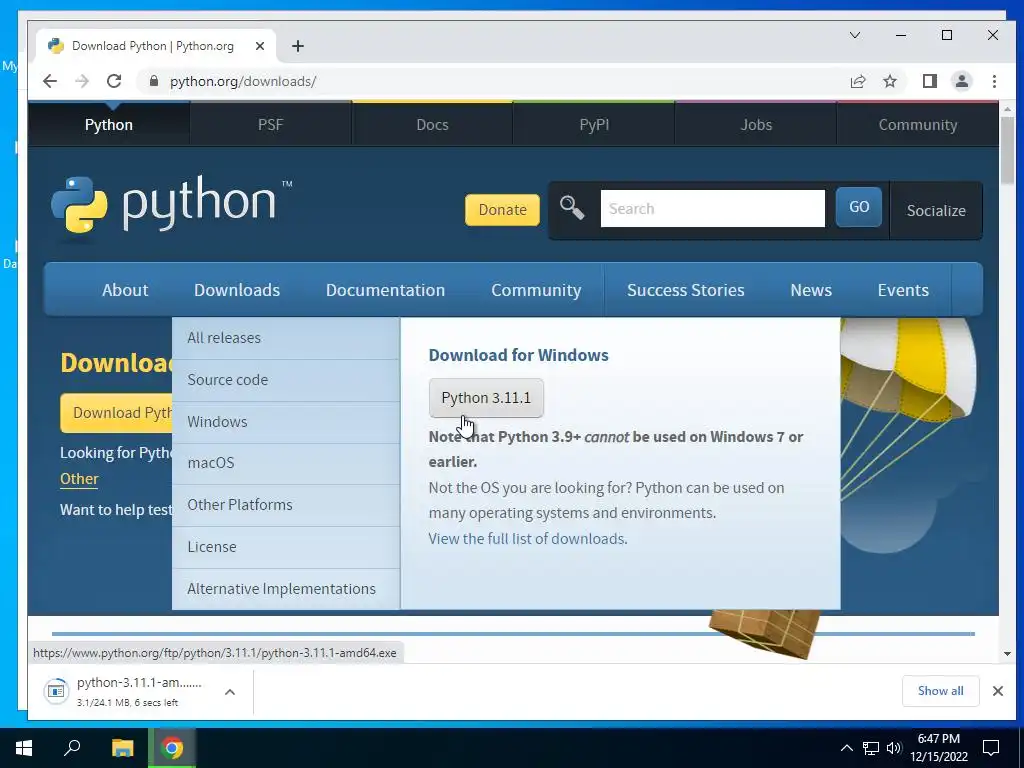Viewport: 1024px width, 768px height.
Task: Click the browser back arrow
Action: point(50,81)
